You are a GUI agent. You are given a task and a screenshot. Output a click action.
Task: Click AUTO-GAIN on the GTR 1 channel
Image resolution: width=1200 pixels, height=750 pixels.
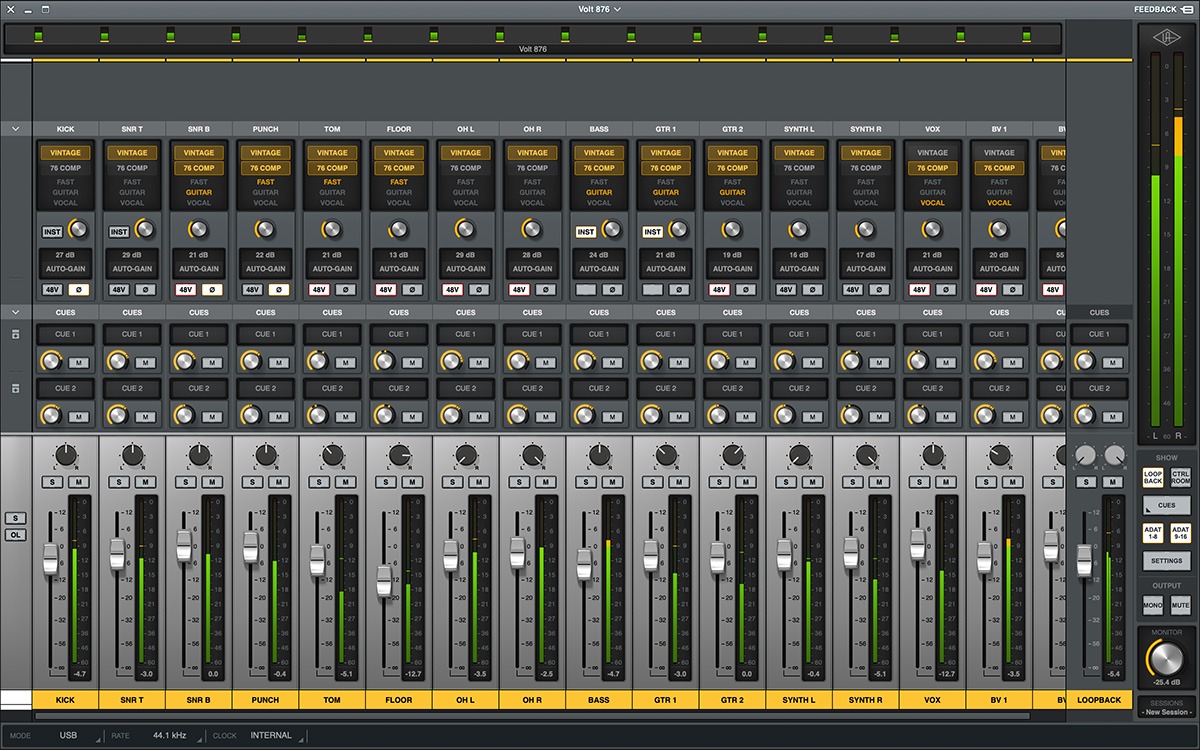tap(665, 269)
